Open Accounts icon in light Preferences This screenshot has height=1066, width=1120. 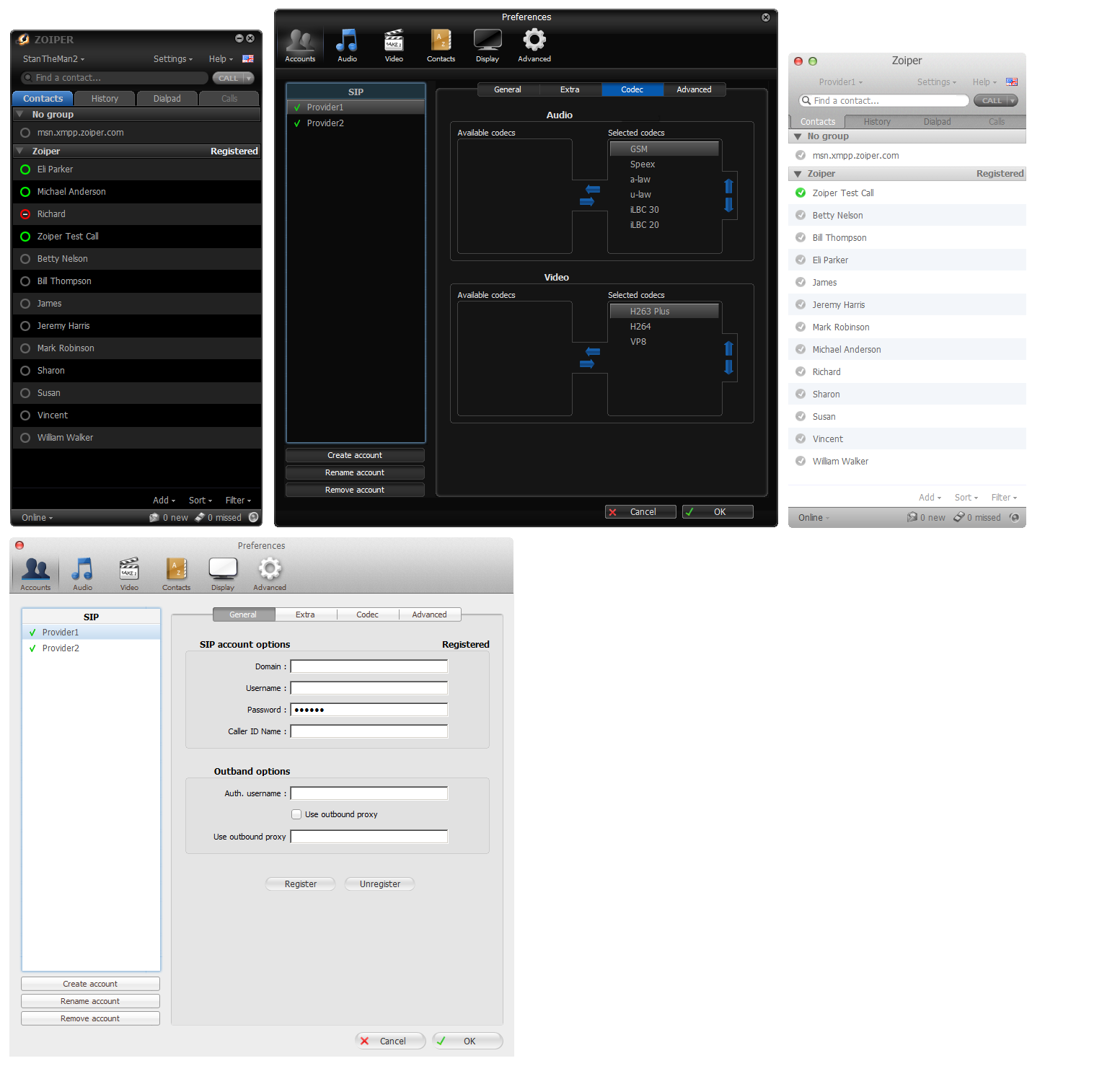click(35, 574)
